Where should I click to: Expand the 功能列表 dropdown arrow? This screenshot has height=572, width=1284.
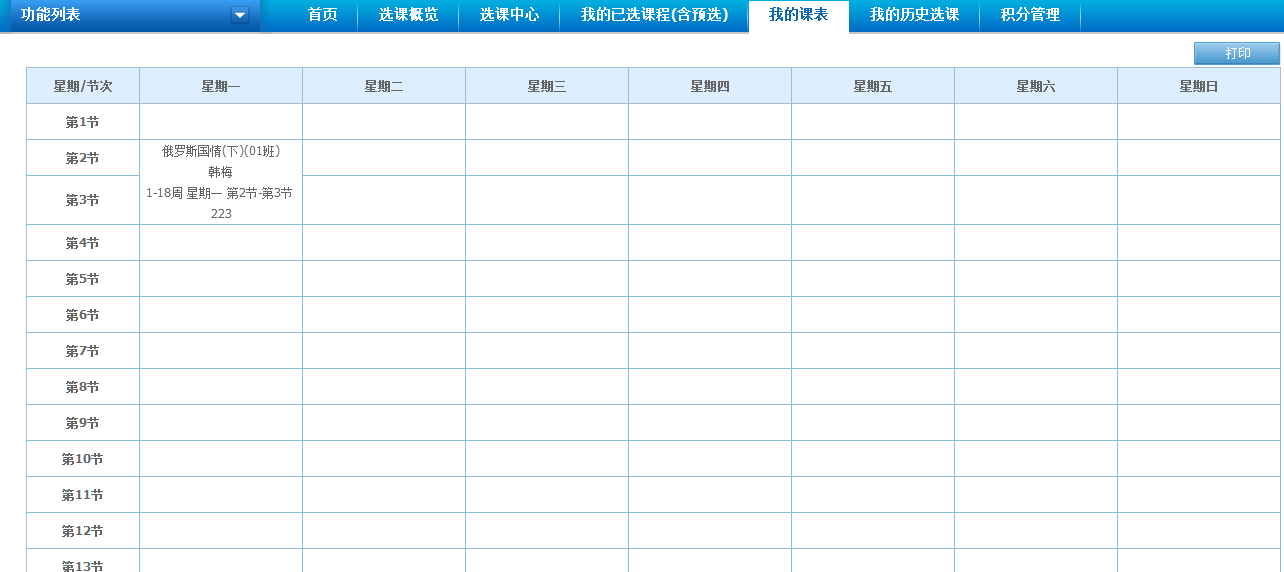coord(240,15)
